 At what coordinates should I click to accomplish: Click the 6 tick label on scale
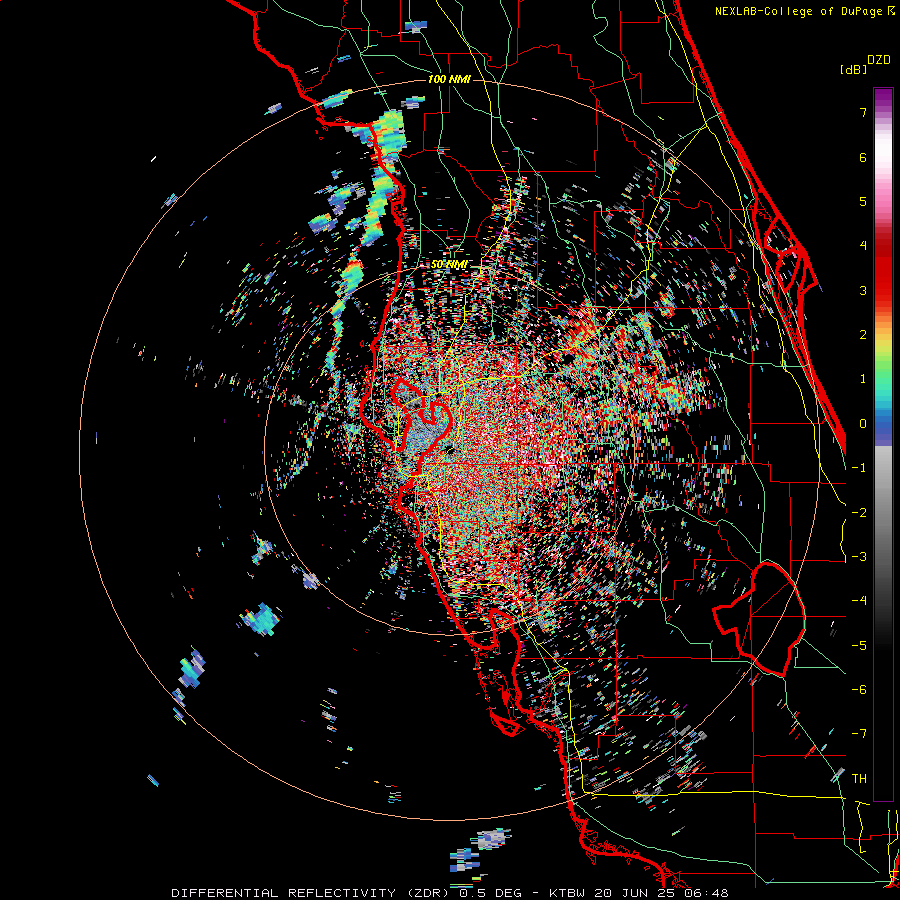point(862,157)
